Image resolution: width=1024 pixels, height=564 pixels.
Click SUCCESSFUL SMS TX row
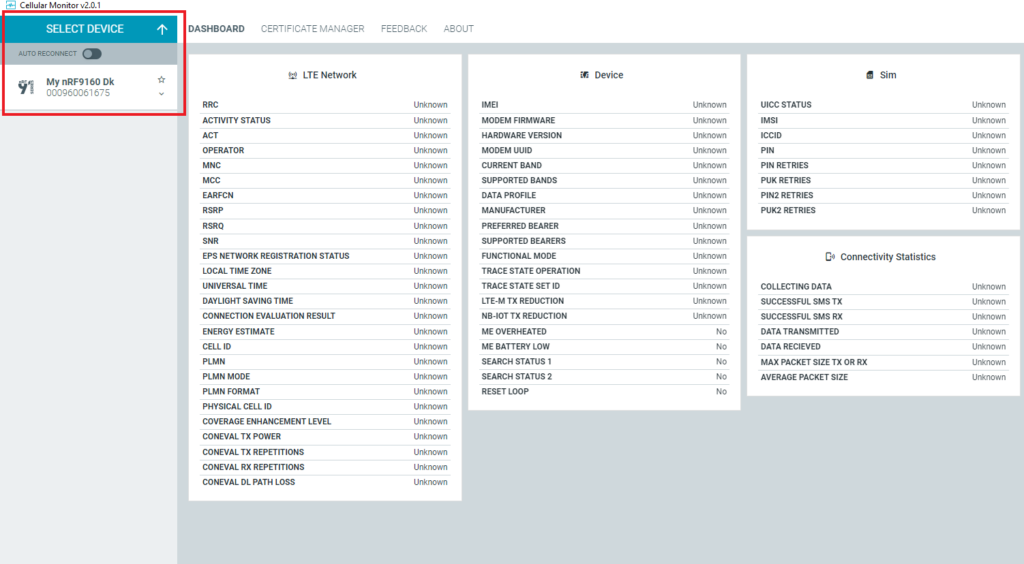pos(883,302)
